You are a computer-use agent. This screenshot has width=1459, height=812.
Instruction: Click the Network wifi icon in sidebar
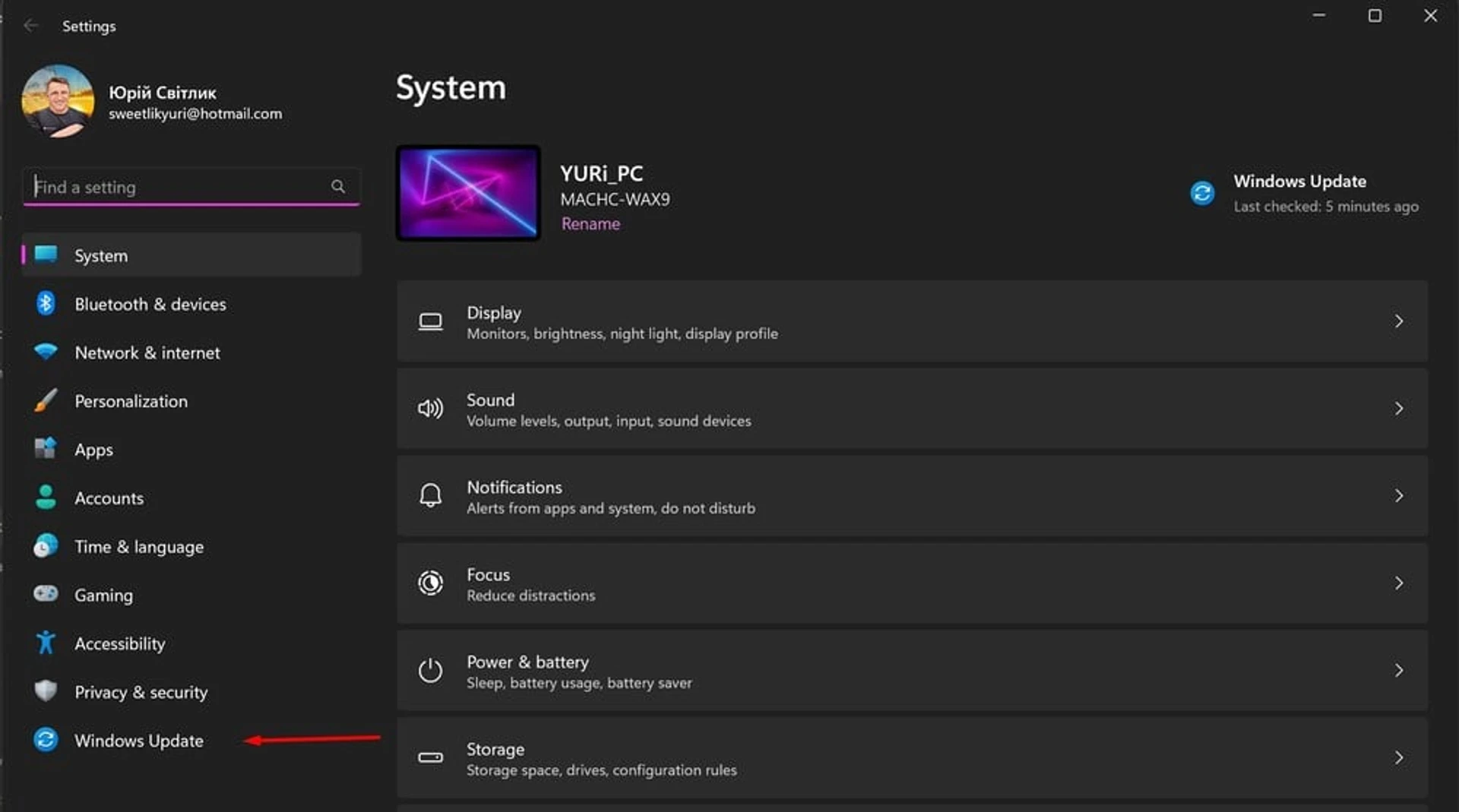[x=46, y=352]
